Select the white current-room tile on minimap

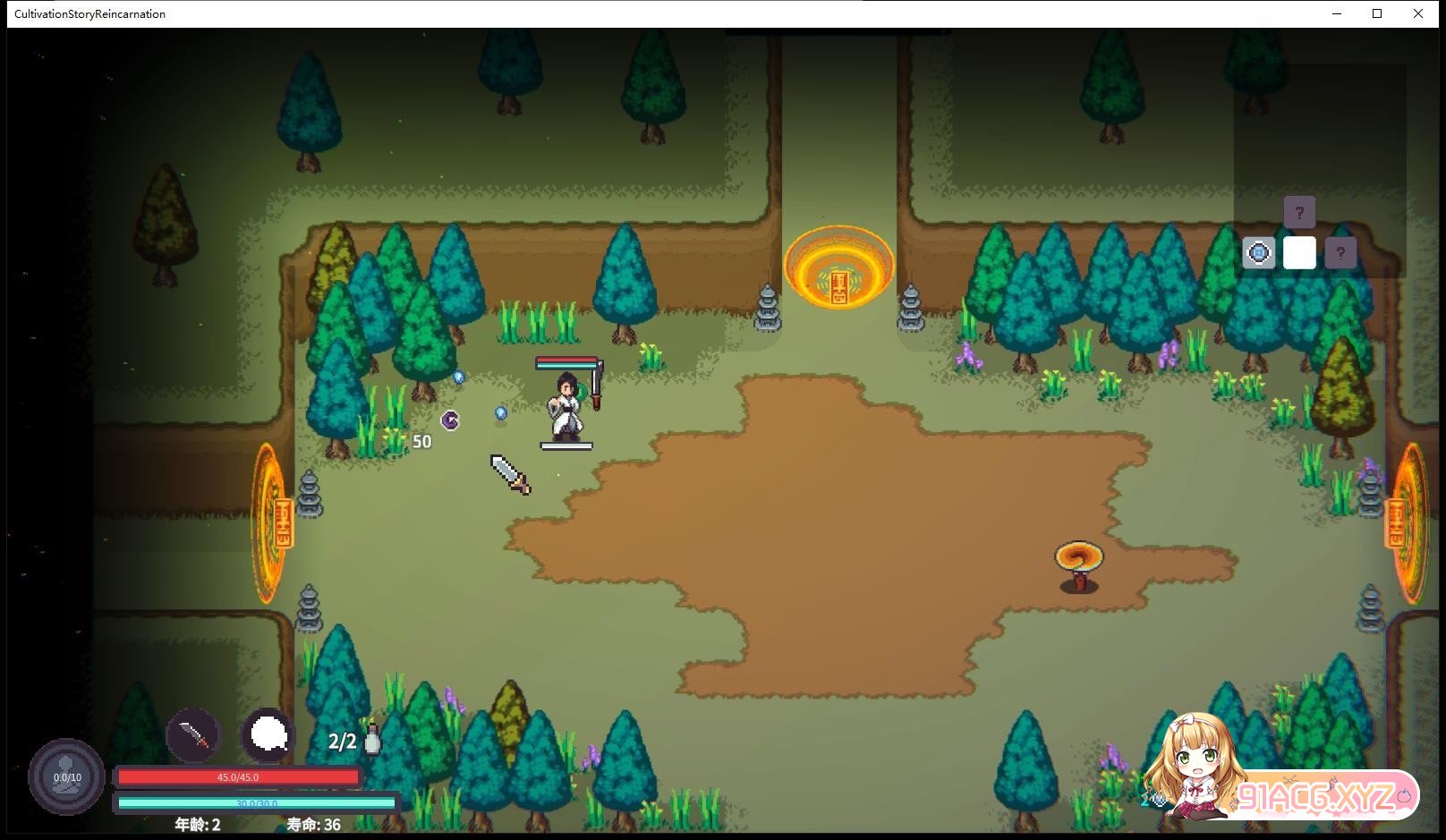(x=1299, y=253)
